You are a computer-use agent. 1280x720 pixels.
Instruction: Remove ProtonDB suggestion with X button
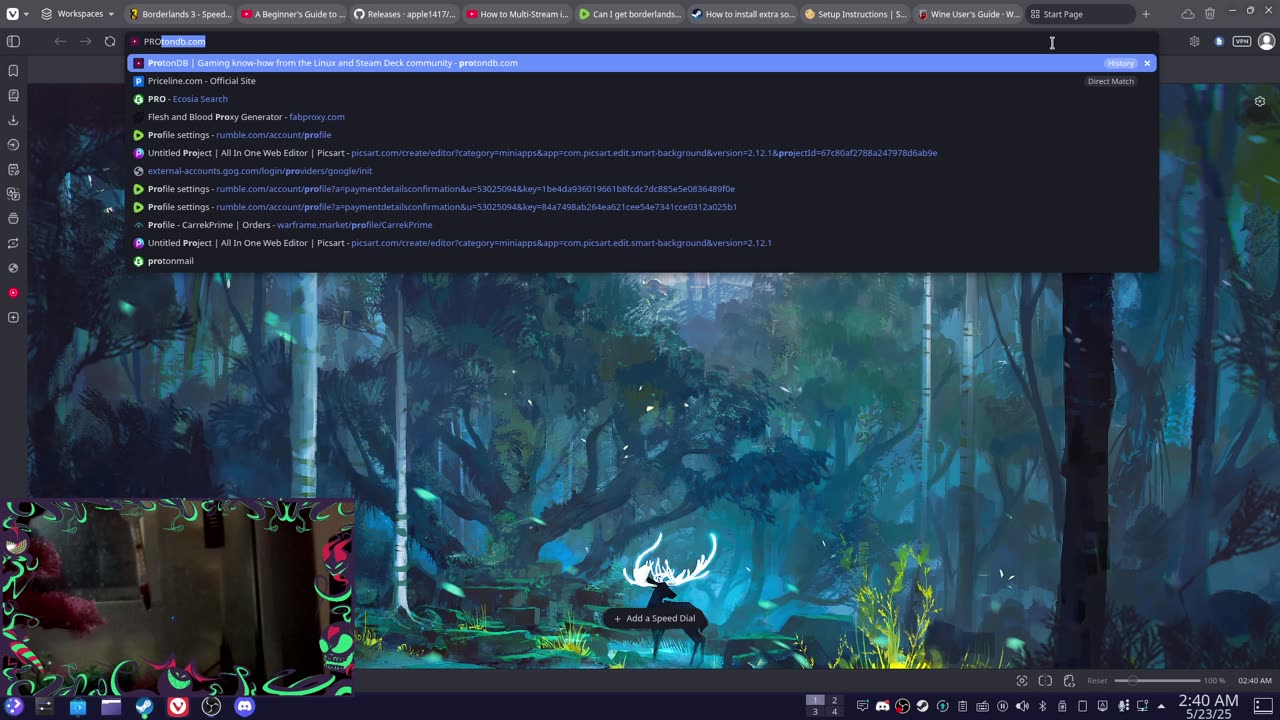tap(1147, 63)
